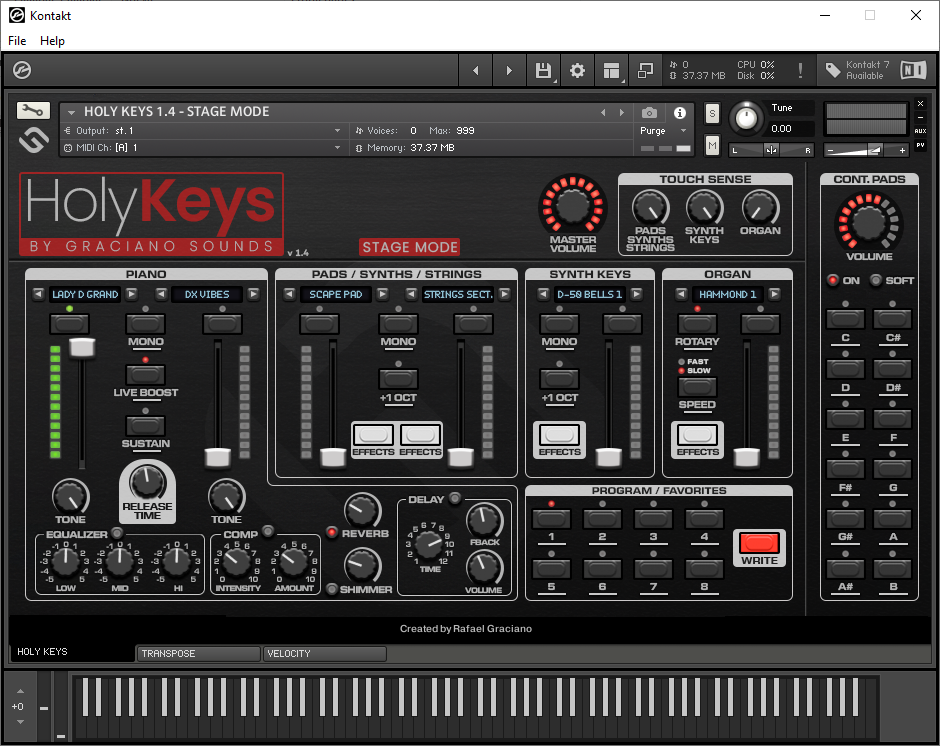This screenshot has height=746, width=940.
Task: Toggle LIVE BOOST switch
Action: point(145,375)
